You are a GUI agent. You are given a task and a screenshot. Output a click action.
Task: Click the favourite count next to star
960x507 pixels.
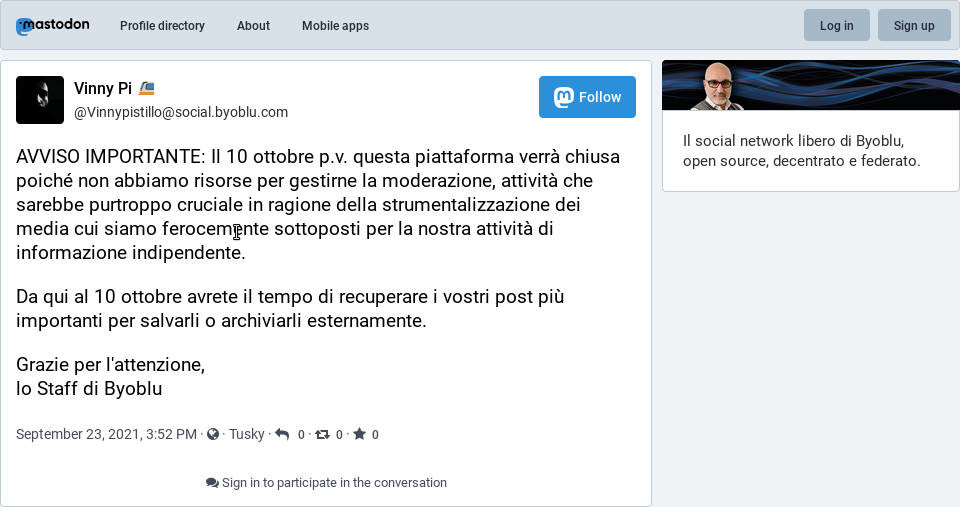(375, 435)
